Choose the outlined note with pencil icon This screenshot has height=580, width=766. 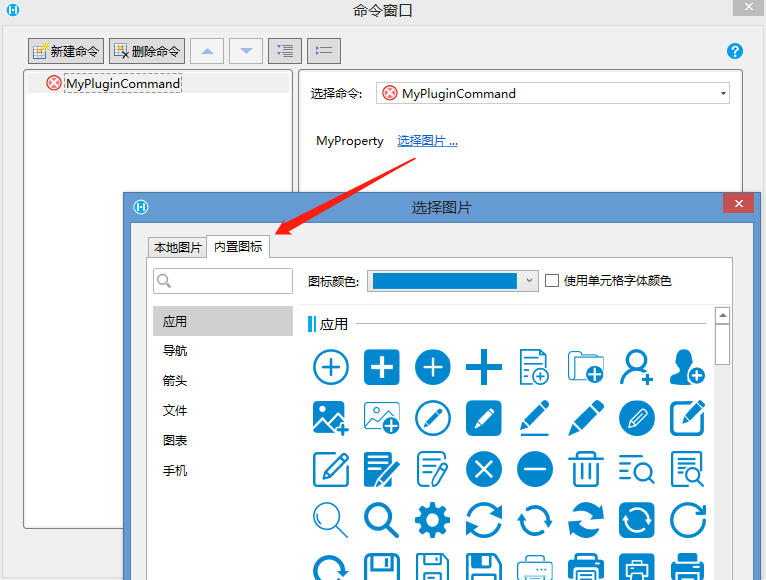[x=433, y=470]
